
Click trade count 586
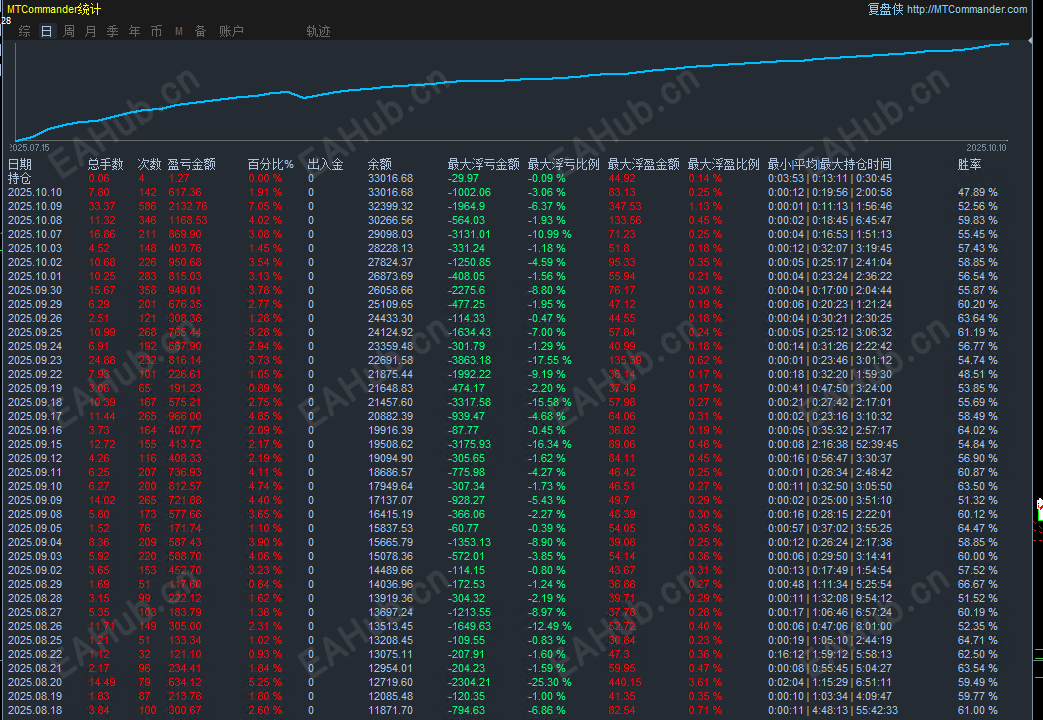147,206
